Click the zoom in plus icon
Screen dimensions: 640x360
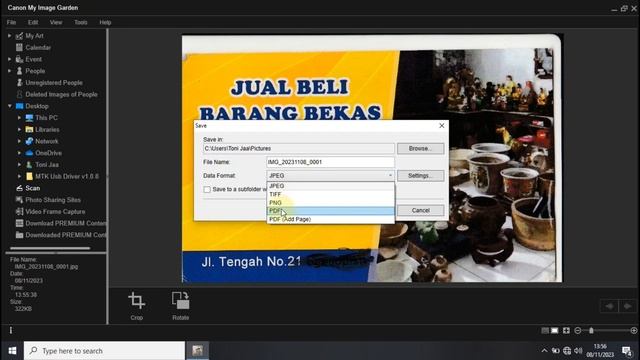click(x=634, y=331)
